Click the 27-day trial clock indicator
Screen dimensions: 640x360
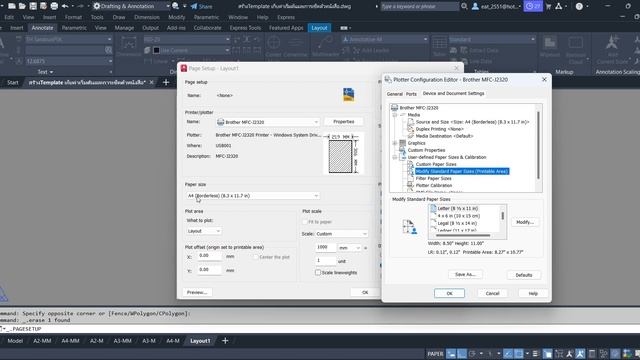tap(533, 6)
